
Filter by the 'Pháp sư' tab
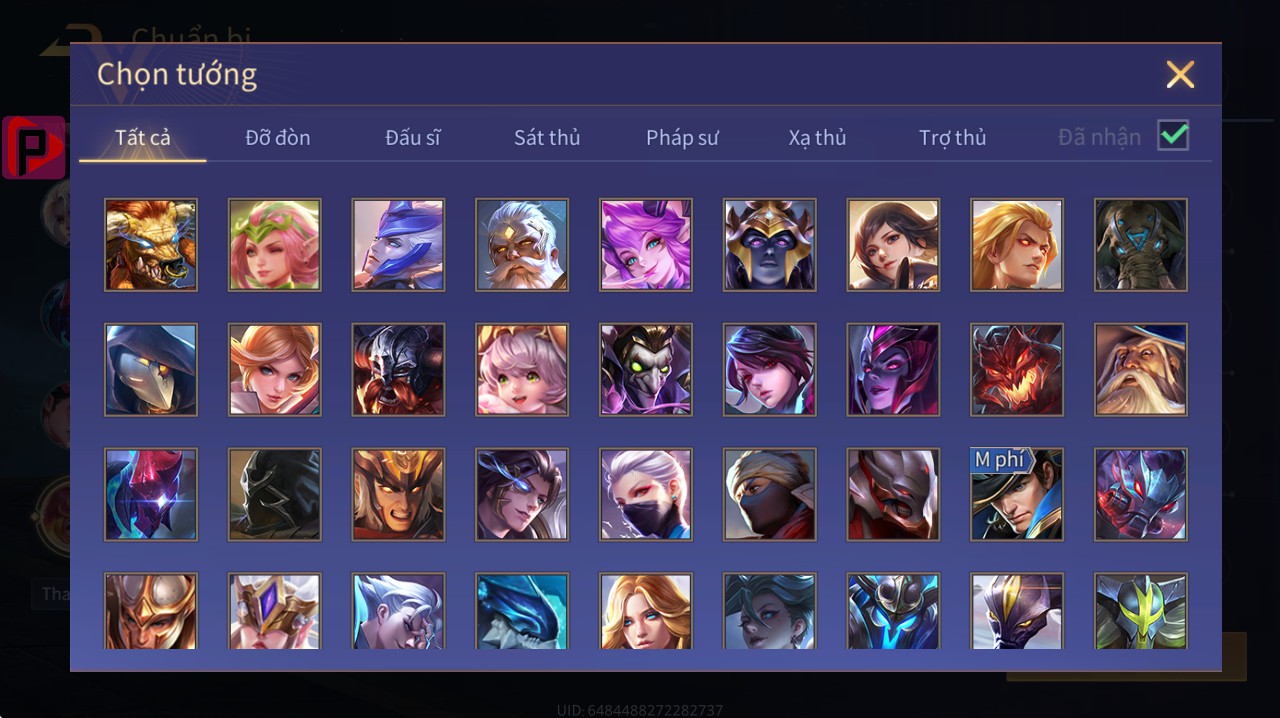[682, 138]
